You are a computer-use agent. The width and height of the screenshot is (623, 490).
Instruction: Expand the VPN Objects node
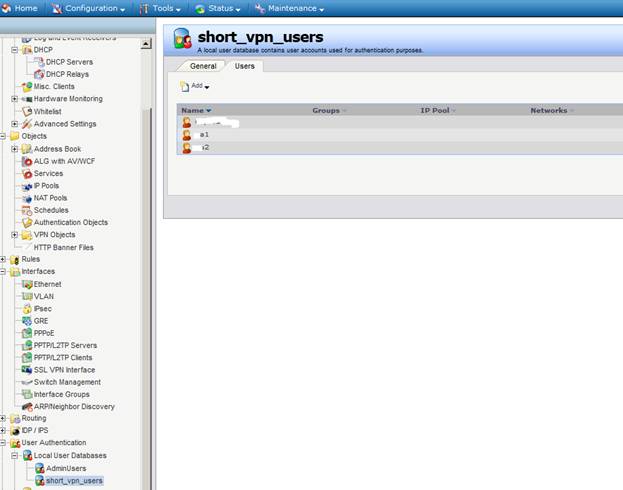(15, 234)
